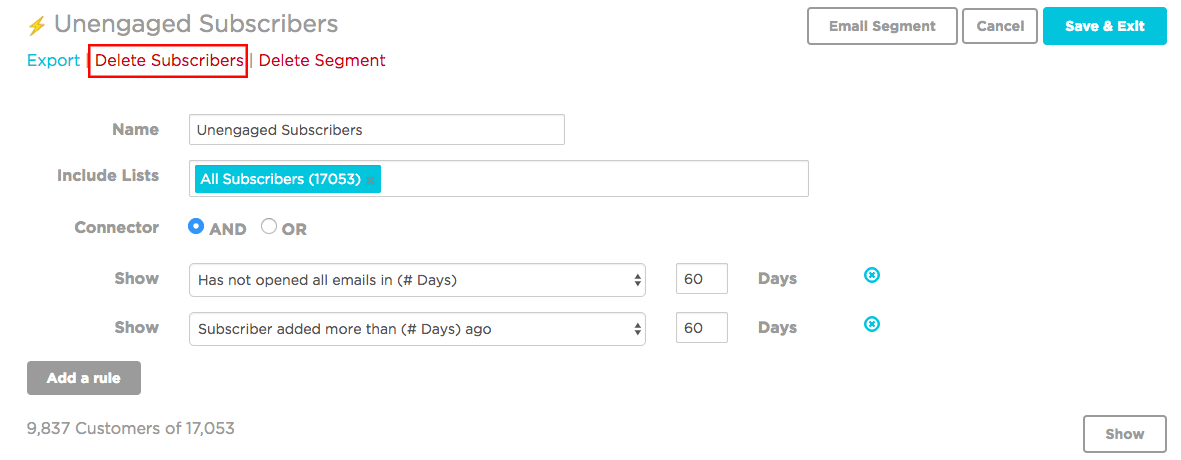Open the 'Has not opened all emails' dropdown

417,280
